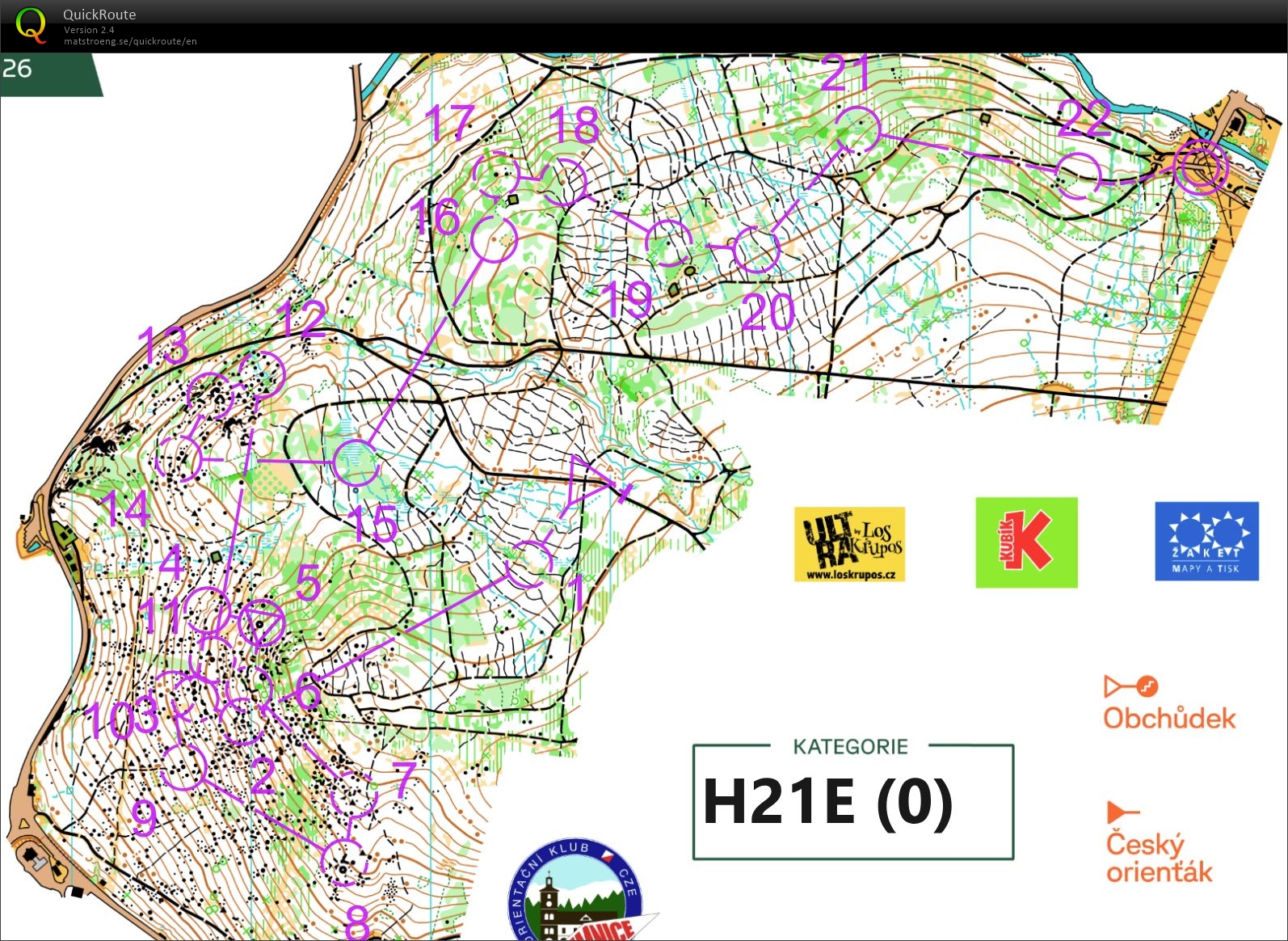Click control circle 22 on the map
1288x941 pixels.
(1080, 176)
